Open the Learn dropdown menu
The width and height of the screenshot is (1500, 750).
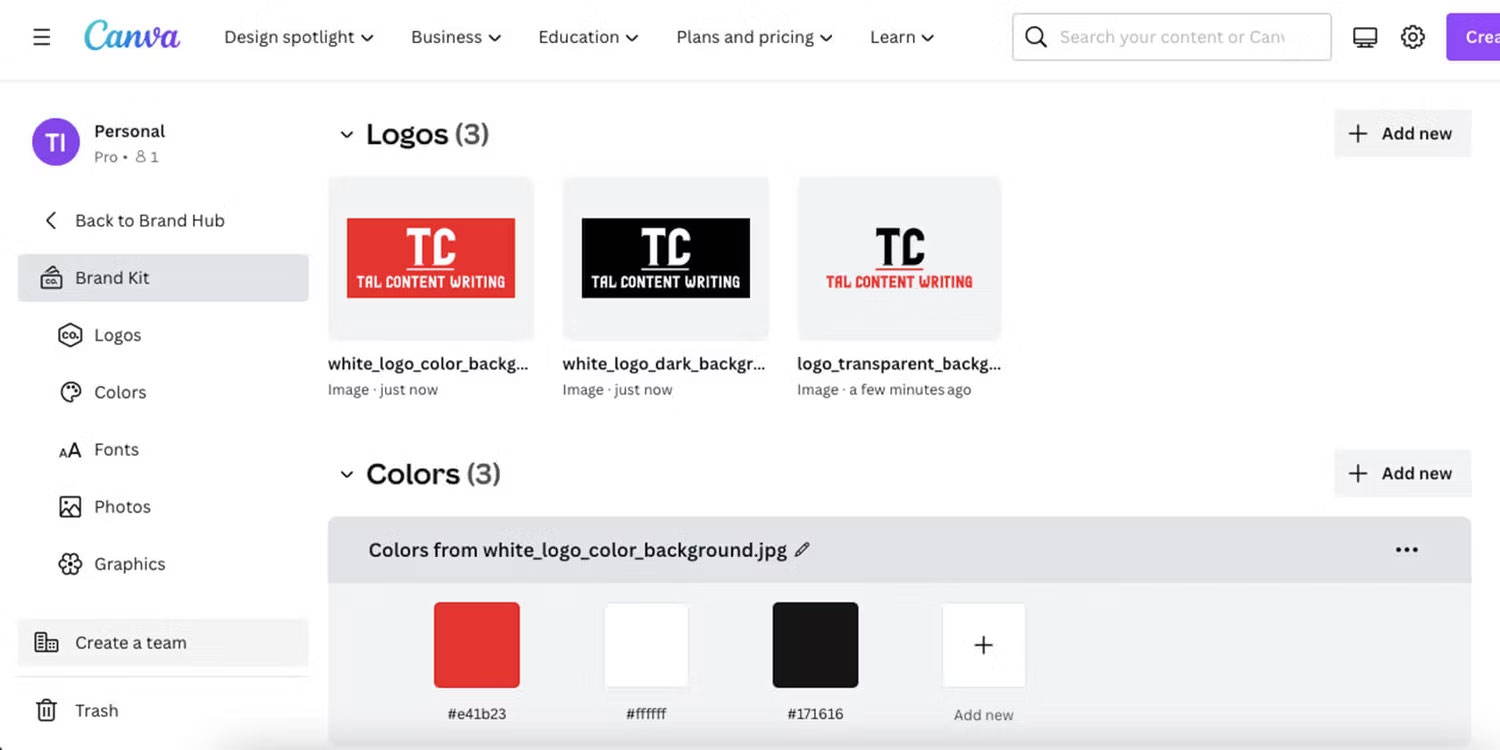[x=902, y=37]
